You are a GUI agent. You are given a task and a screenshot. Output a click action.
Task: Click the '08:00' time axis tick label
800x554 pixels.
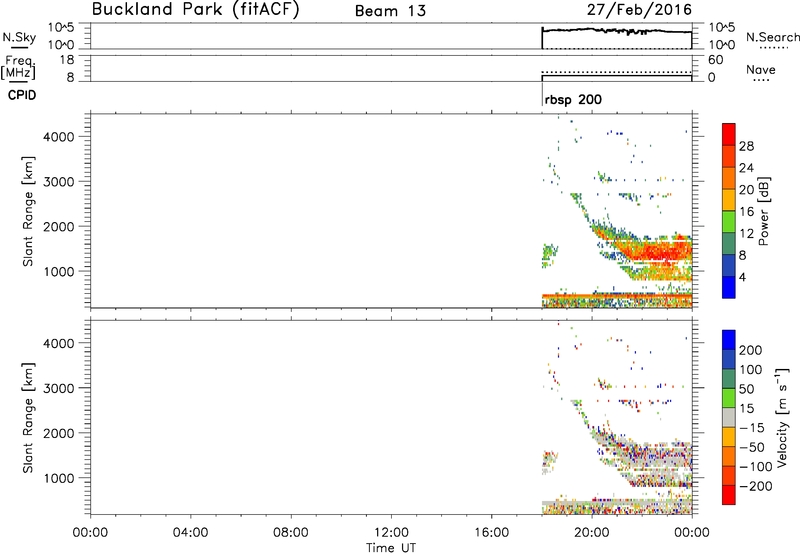[x=291, y=533]
